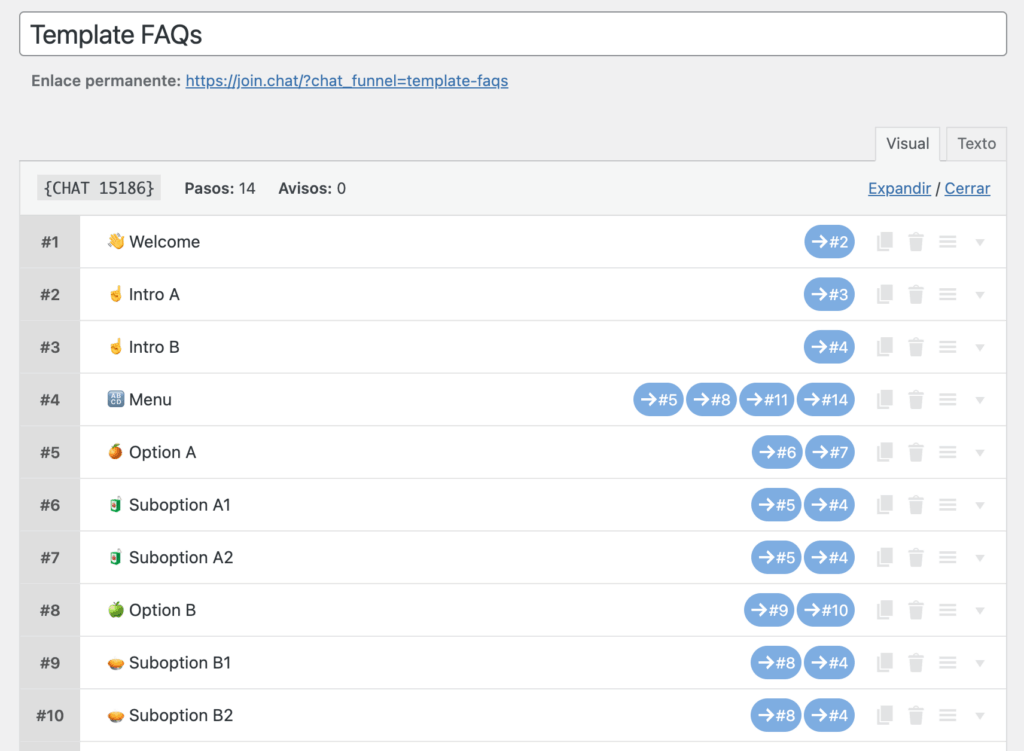The height and width of the screenshot is (751, 1024).
Task: Delete the Intro A step
Action: point(916,295)
